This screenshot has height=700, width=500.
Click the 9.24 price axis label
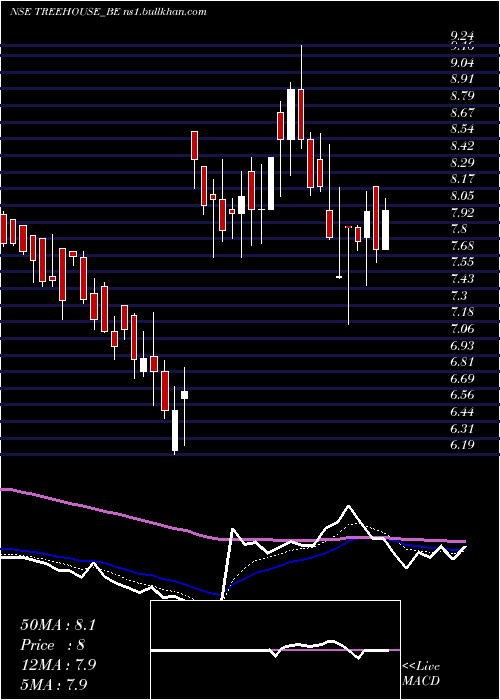click(462, 36)
